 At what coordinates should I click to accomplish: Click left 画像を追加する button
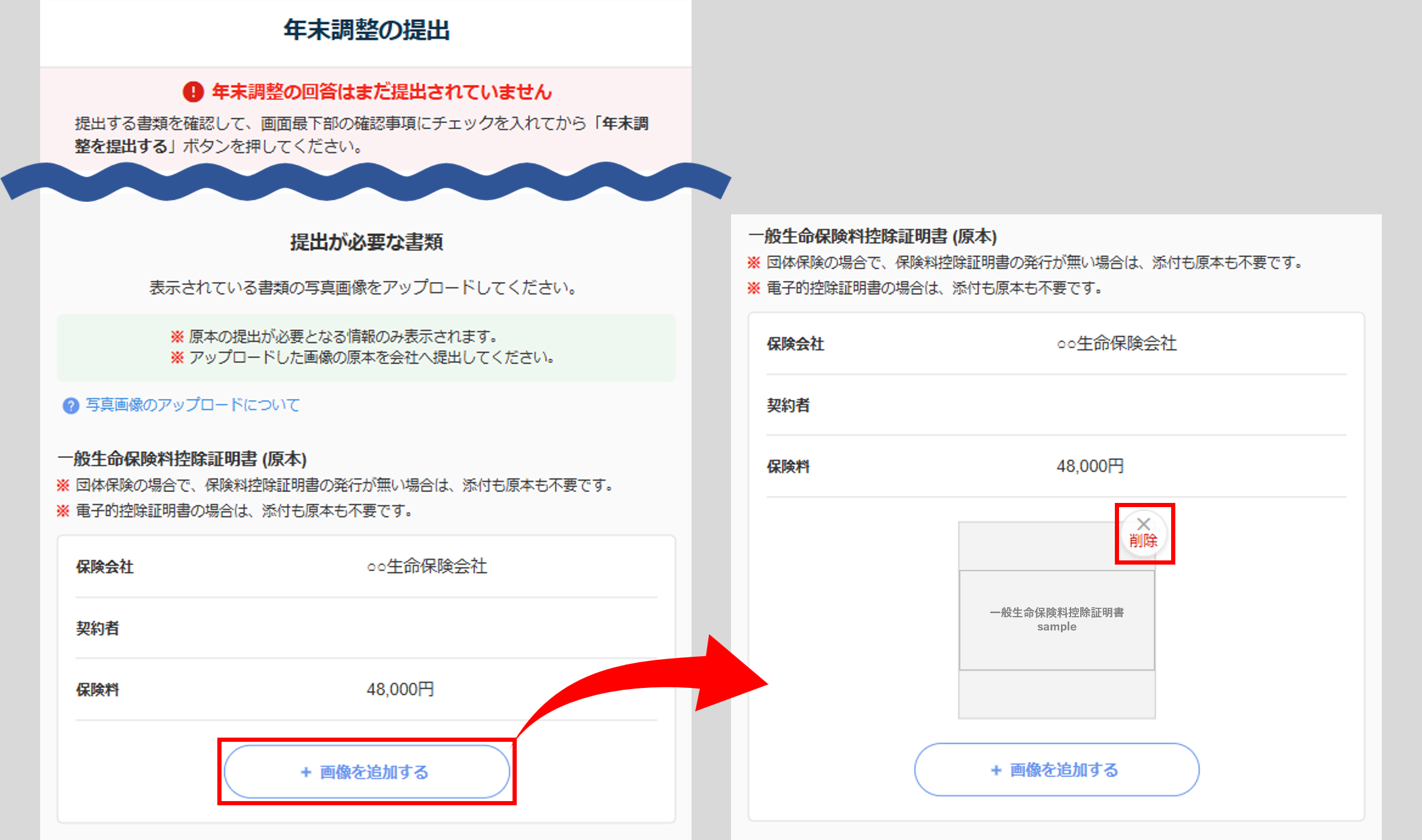coord(366,772)
